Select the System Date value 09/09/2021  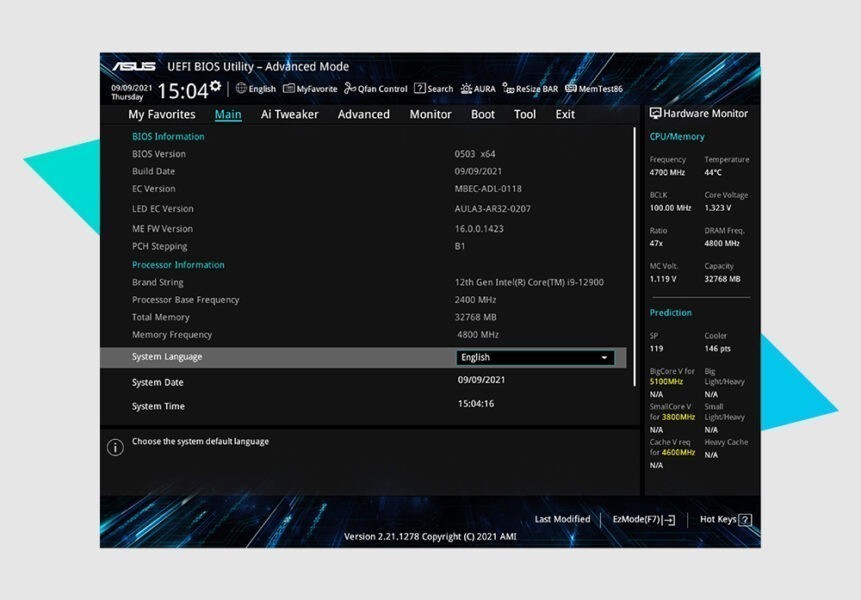(481, 379)
